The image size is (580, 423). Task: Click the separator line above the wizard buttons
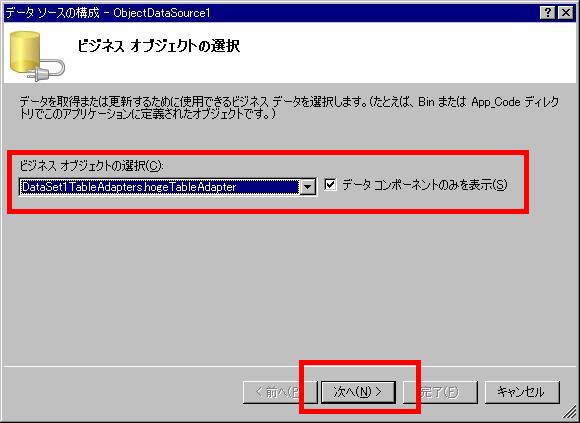pyautogui.click(x=290, y=367)
